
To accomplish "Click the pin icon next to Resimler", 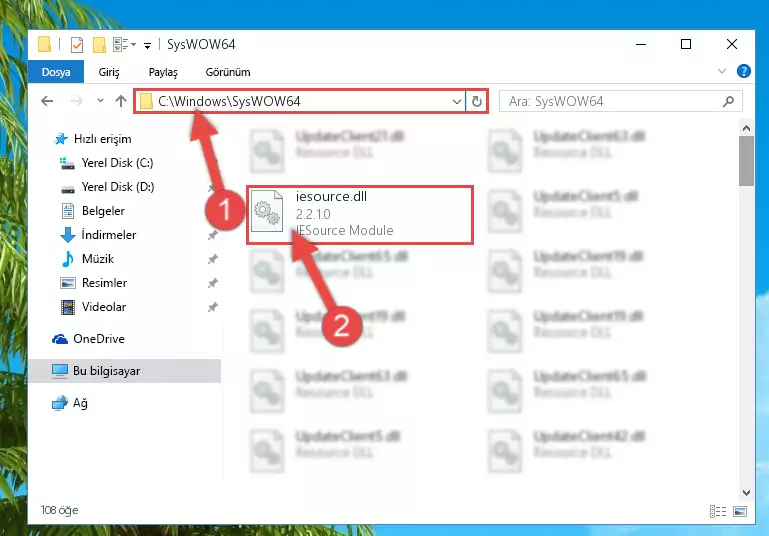I will [212, 283].
